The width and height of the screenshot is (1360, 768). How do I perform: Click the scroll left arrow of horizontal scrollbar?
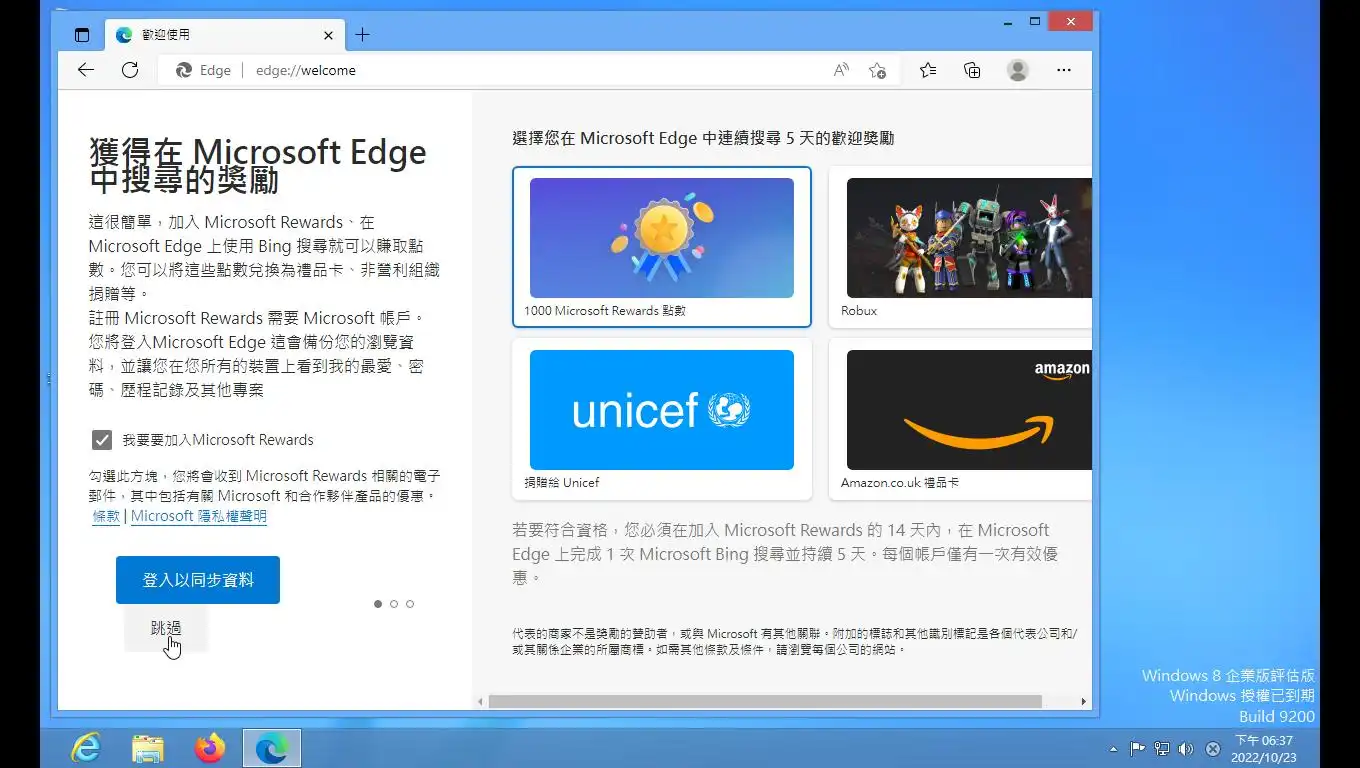480,702
